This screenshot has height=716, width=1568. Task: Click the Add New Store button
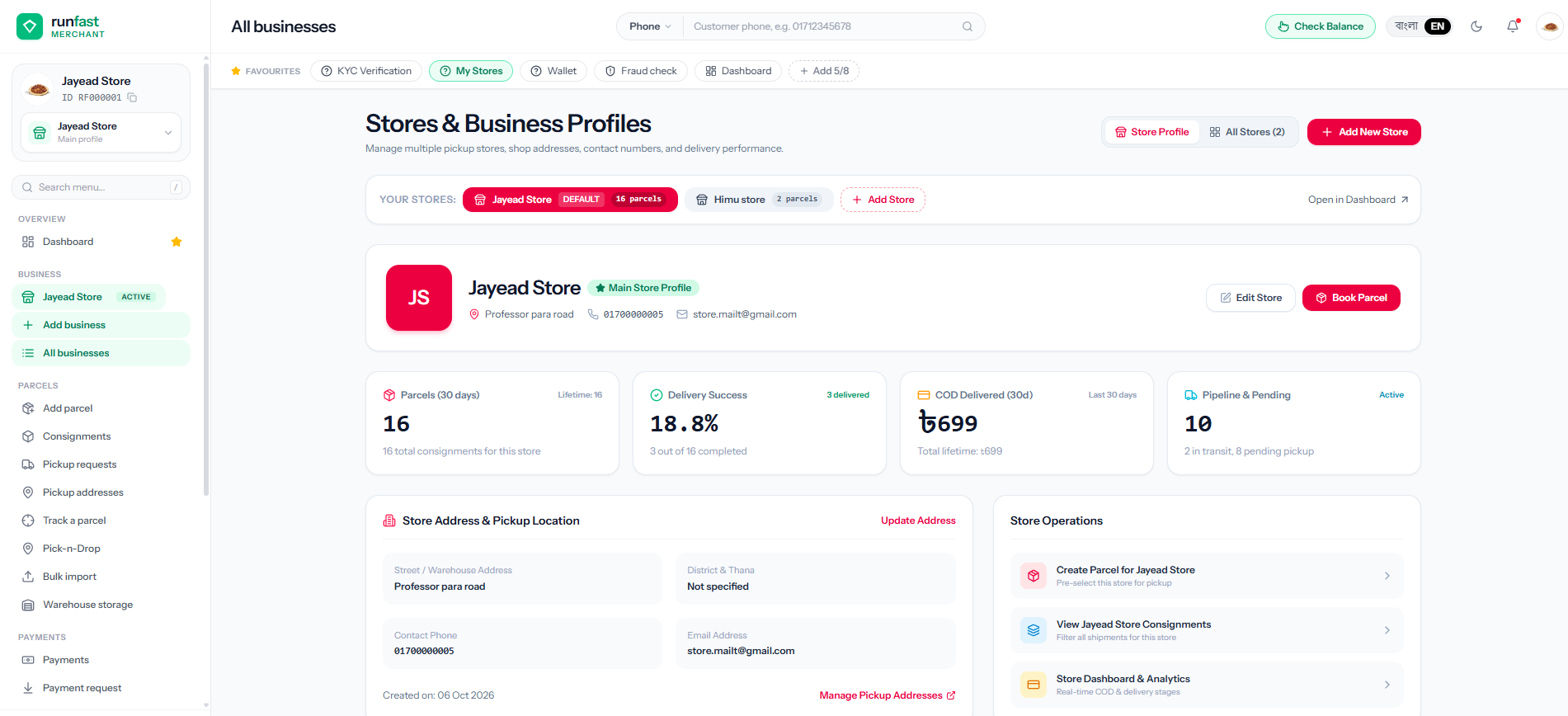tap(1364, 132)
